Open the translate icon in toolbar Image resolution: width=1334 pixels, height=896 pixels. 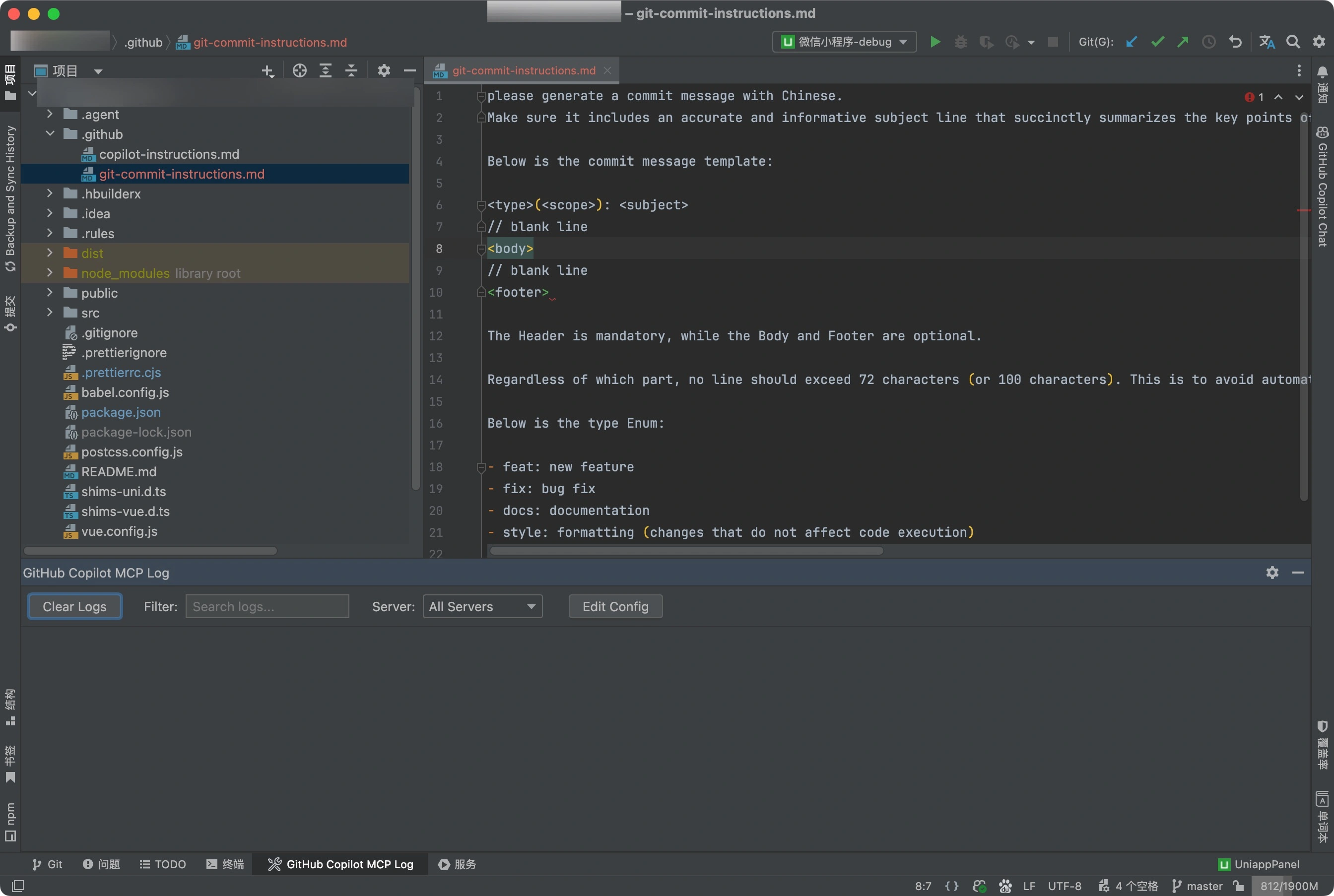tap(1267, 42)
